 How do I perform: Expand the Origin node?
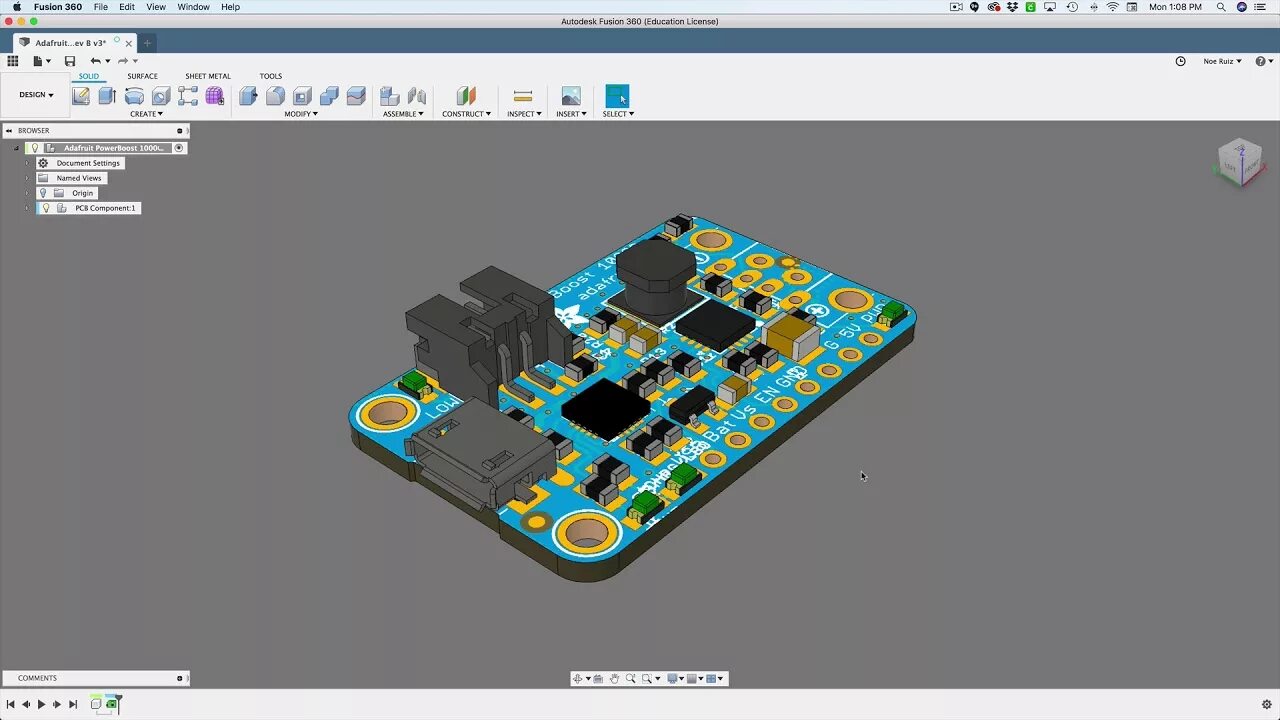(27, 193)
